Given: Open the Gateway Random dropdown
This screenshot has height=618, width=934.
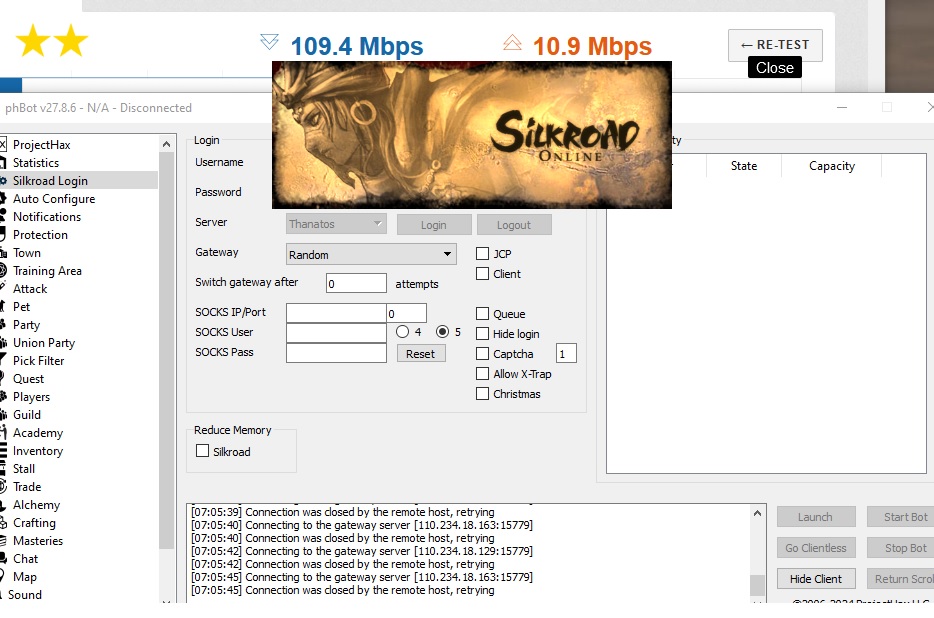Looking at the screenshot, I should 371,255.
